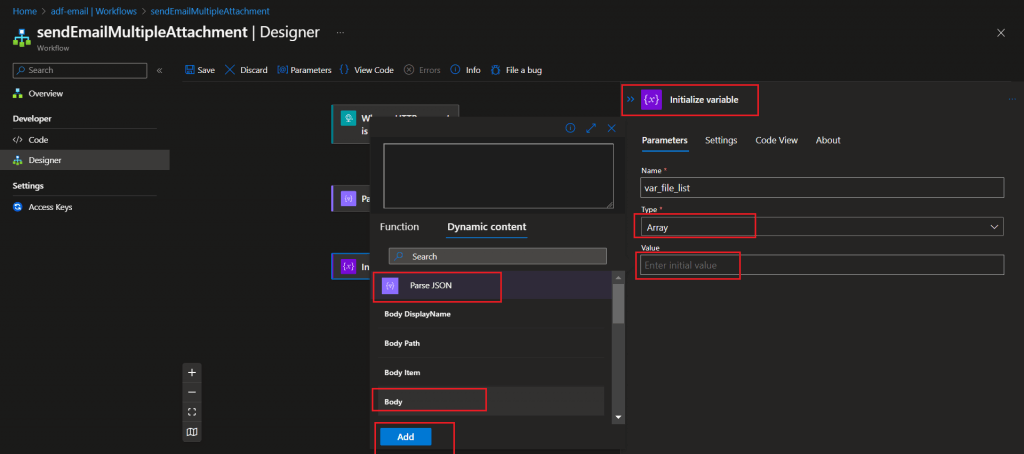
Task: Collapse the Parse JSON group header
Action: coord(490,285)
